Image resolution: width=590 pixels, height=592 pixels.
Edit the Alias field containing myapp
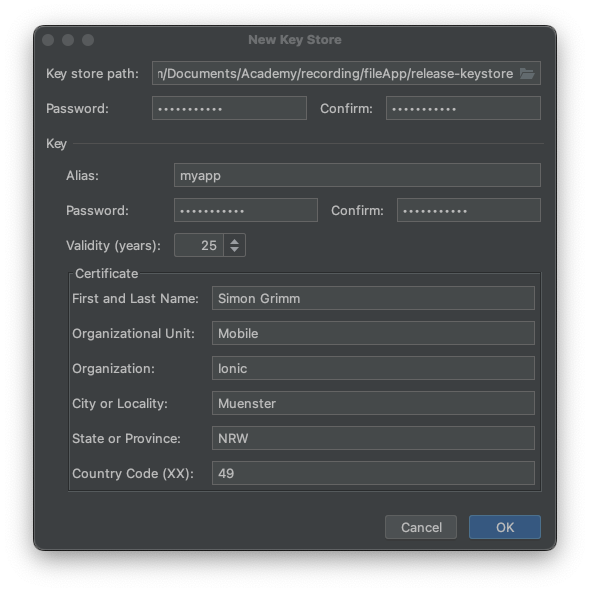point(357,175)
